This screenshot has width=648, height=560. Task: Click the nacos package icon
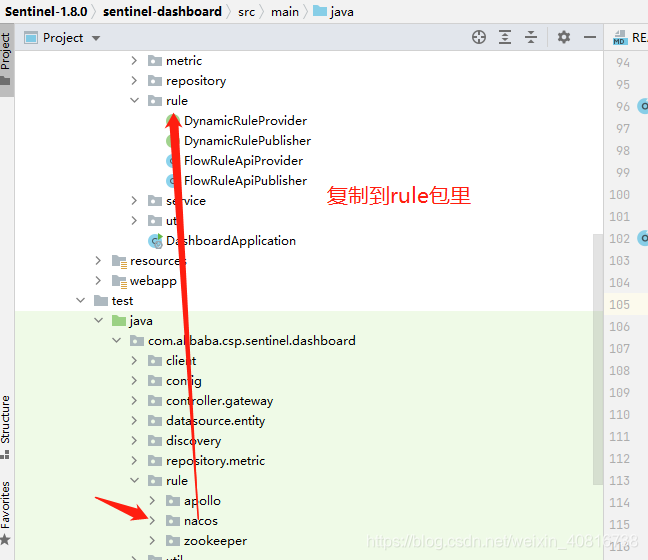point(173,521)
